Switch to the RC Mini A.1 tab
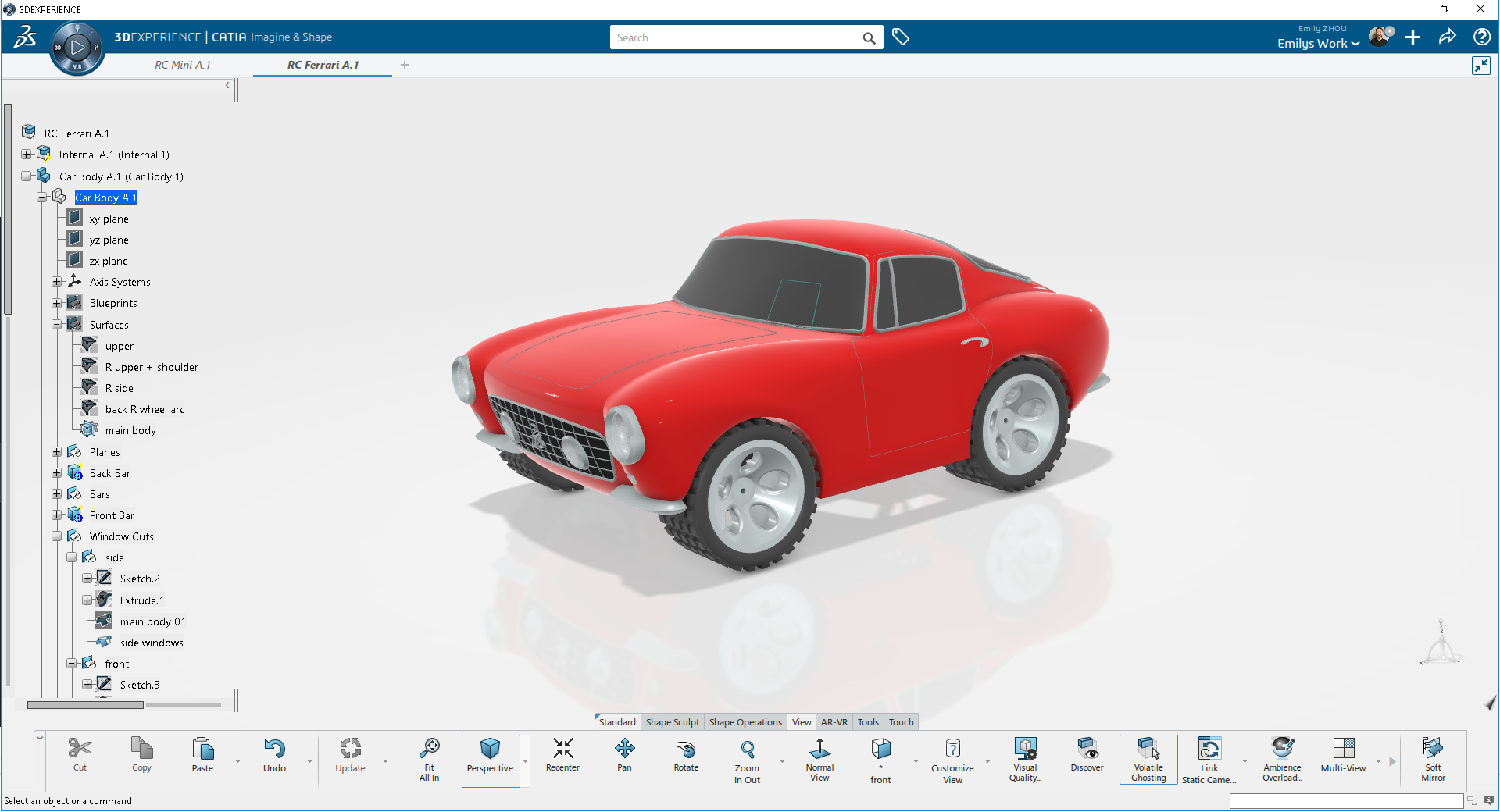 (183, 65)
